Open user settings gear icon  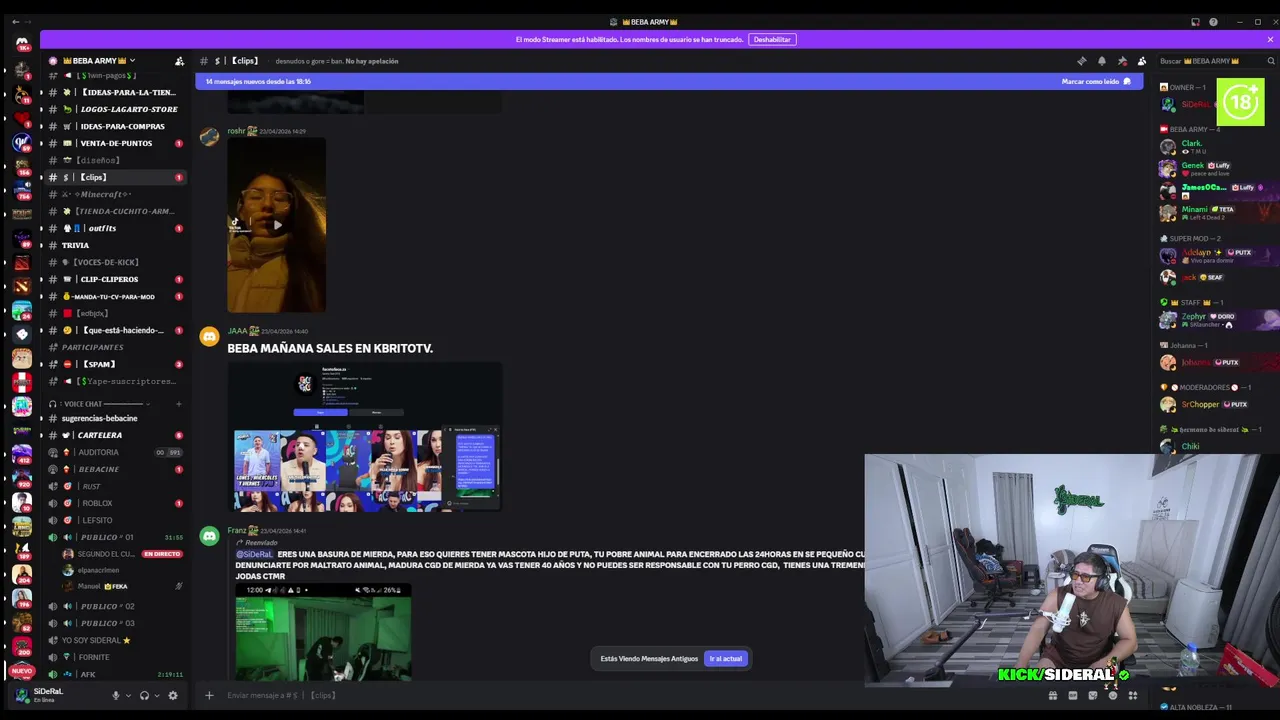click(x=173, y=696)
